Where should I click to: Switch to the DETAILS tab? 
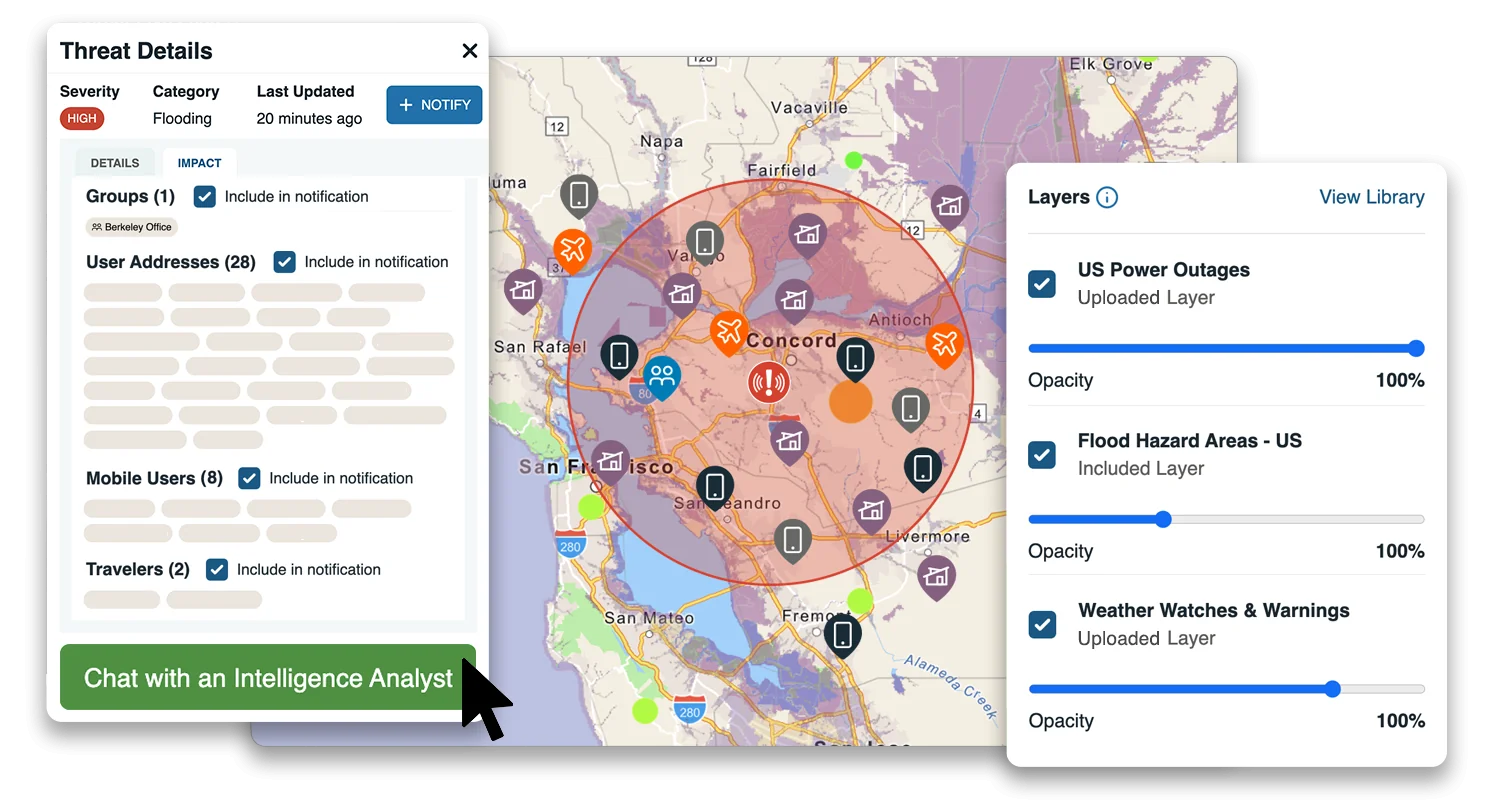114,162
